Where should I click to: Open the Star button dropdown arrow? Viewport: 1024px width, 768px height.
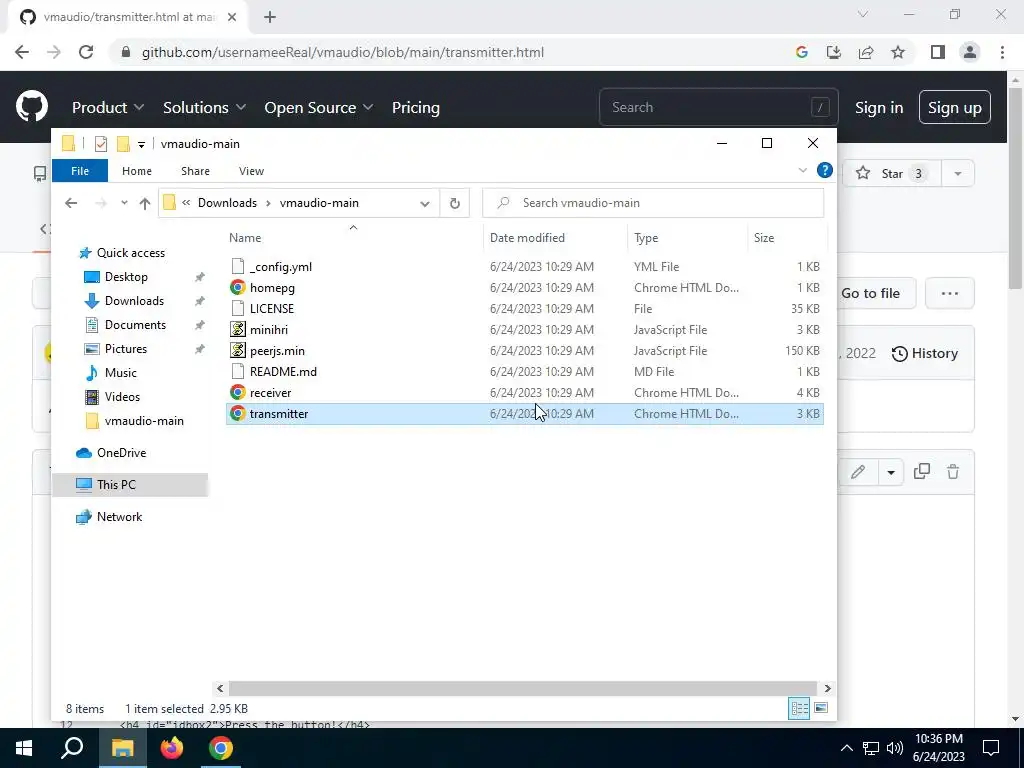[958, 174]
